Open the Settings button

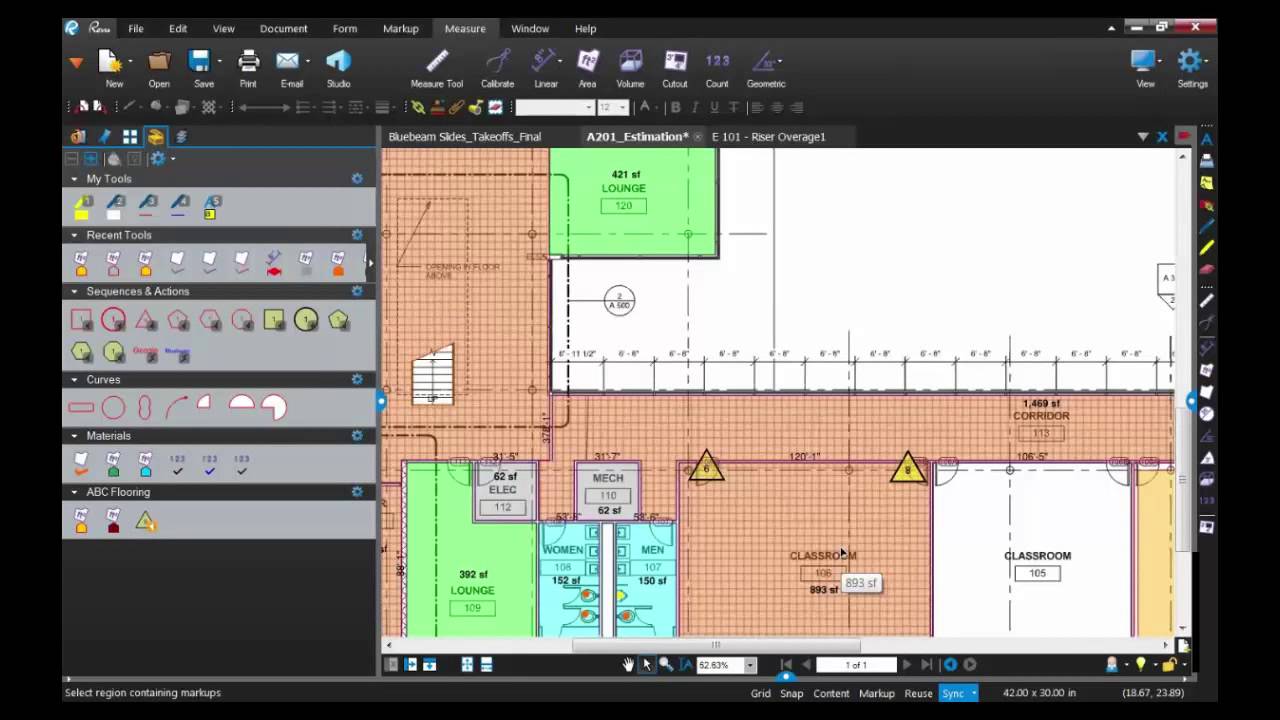tap(1191, 67)
